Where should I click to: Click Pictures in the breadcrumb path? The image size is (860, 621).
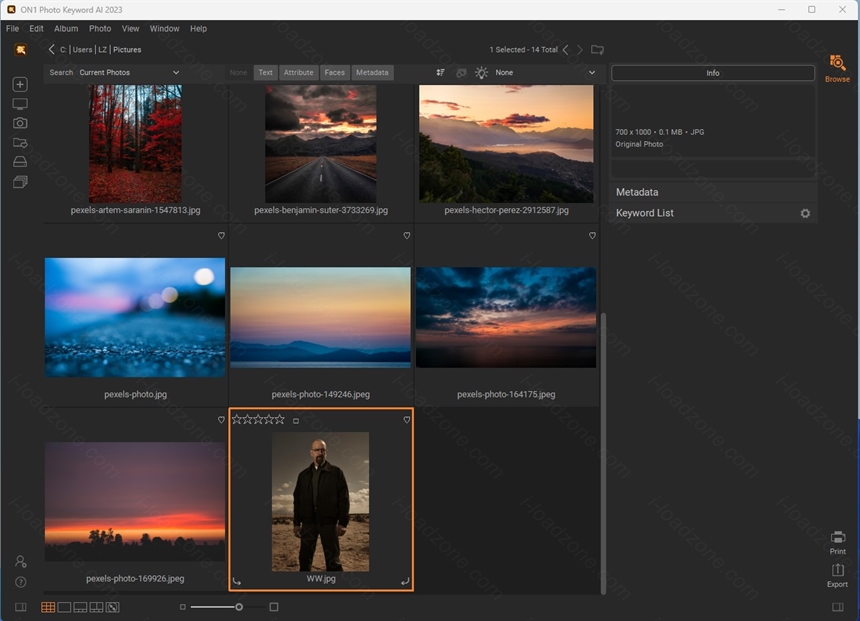tap(127, 49)
